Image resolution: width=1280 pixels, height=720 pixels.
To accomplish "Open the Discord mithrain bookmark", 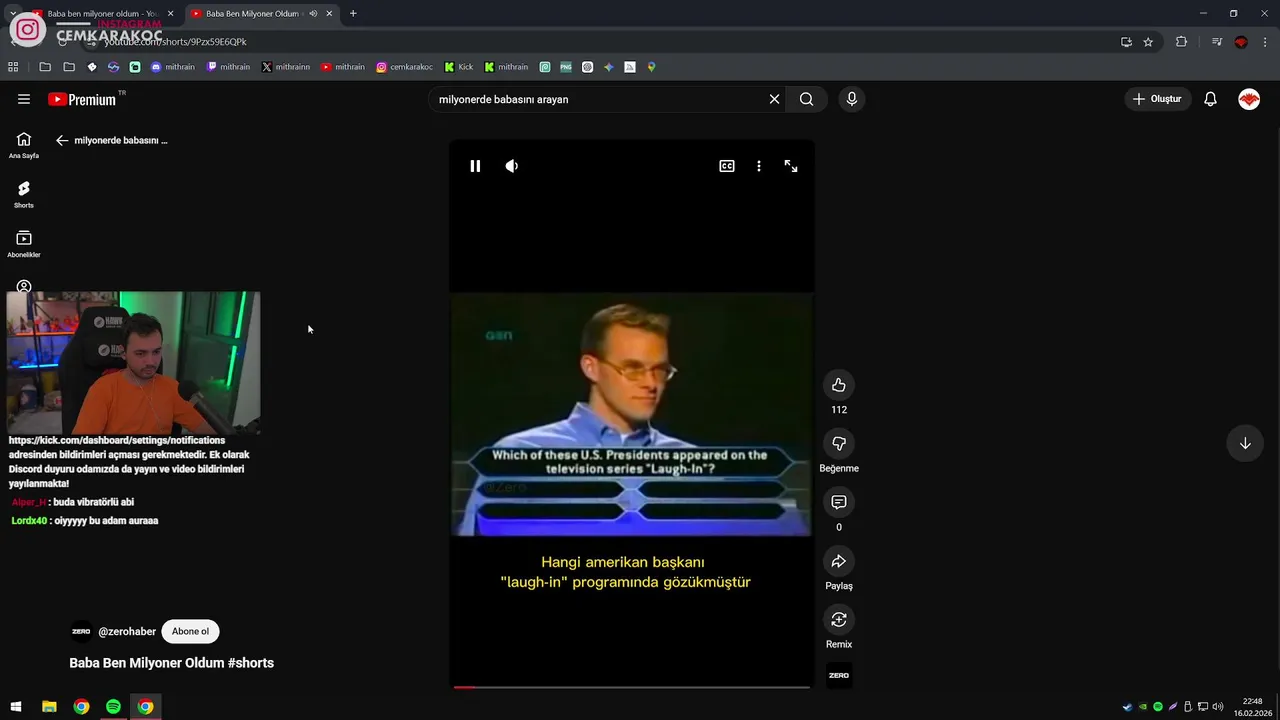I will point(172,67).
